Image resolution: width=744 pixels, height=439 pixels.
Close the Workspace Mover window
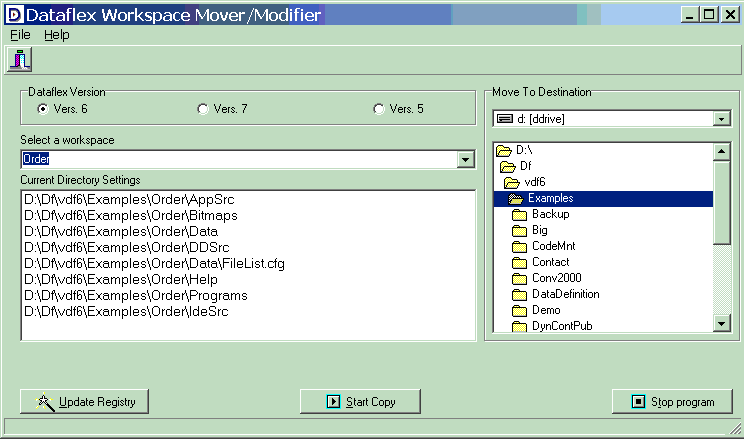point(730,15)
